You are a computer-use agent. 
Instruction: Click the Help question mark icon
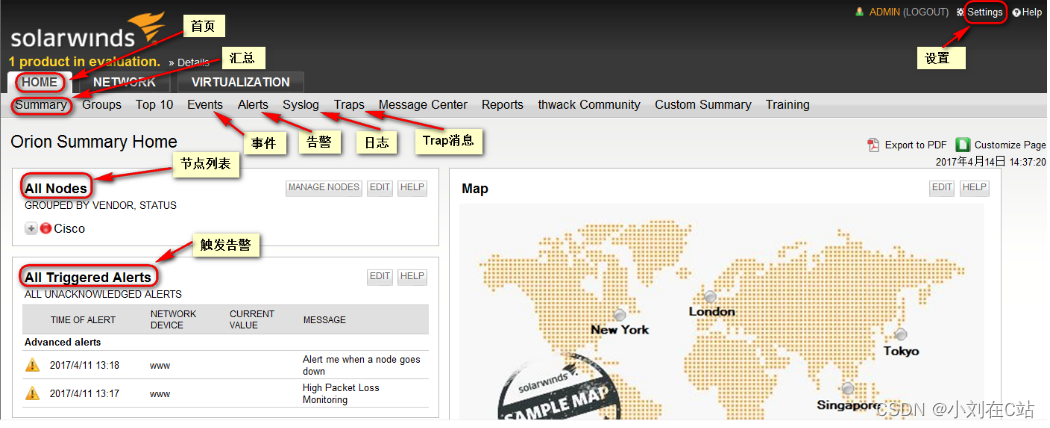1016,12
